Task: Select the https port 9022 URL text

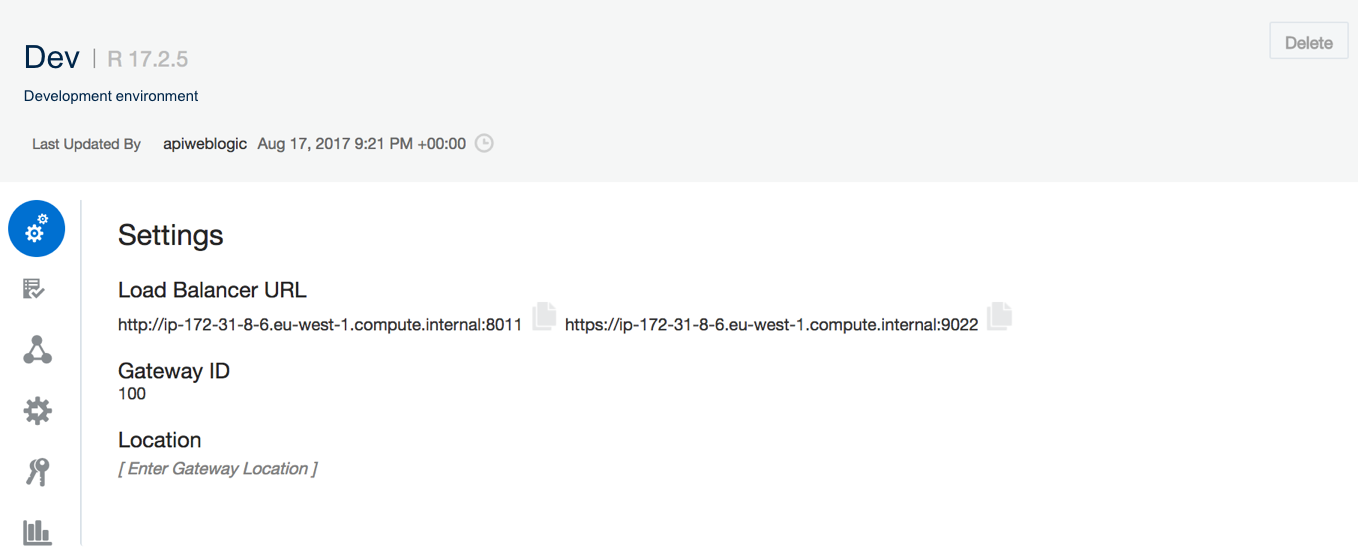Action: click(771, 325)
